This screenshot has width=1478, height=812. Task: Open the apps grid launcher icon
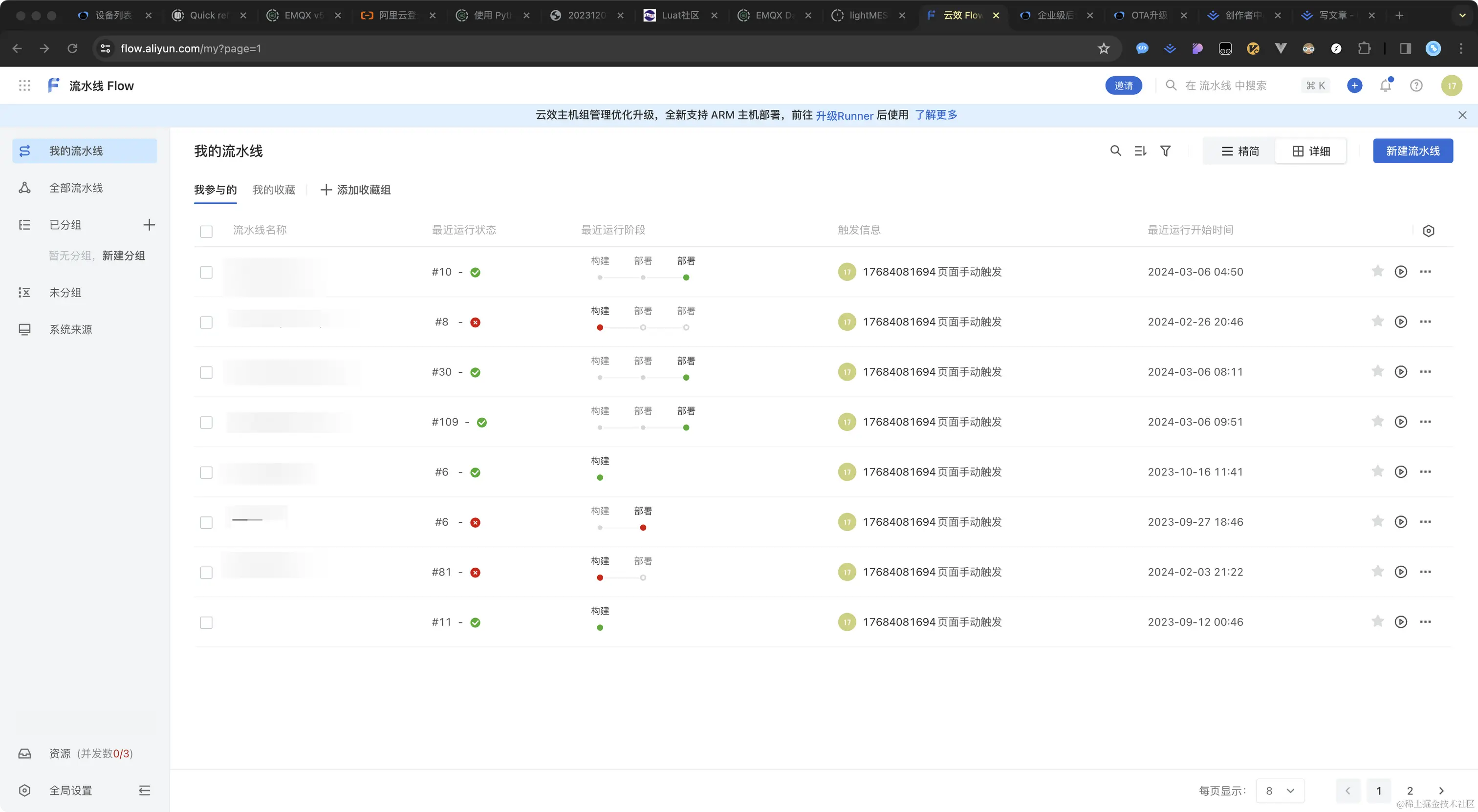(24, 85)
